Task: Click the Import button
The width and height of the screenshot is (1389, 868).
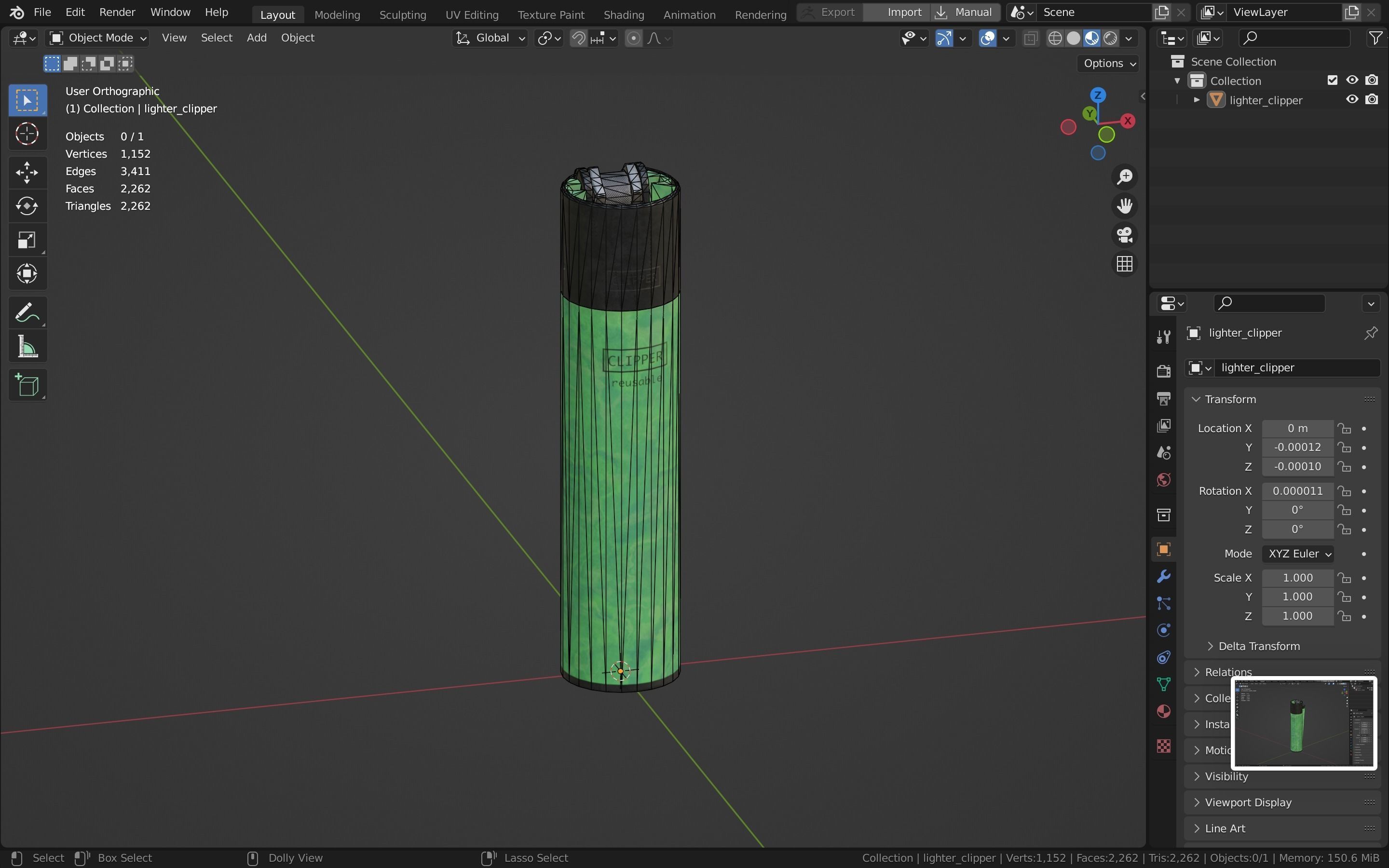Action: tap(897, 12)
